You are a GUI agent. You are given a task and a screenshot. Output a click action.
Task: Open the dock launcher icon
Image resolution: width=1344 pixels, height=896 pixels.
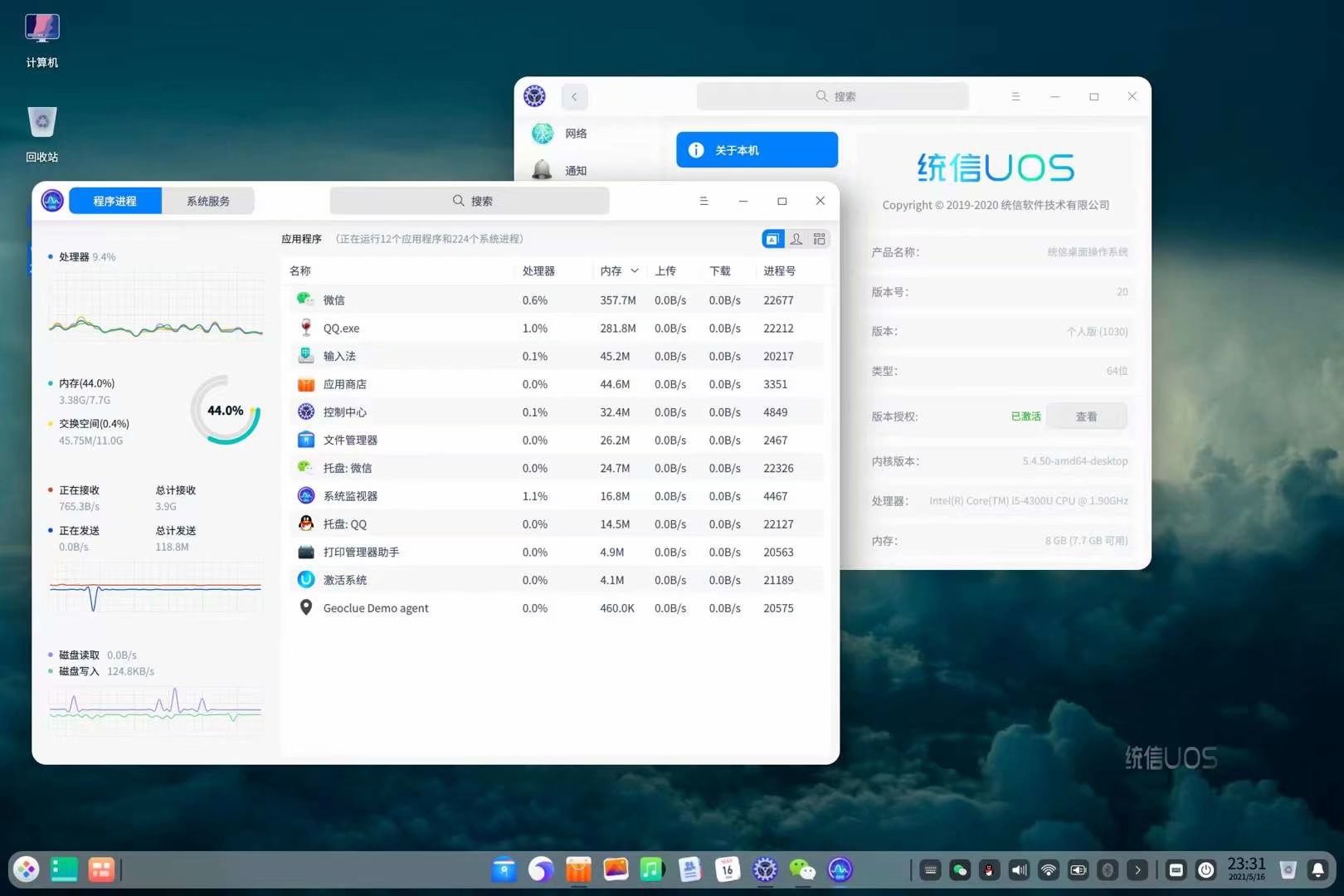coord(27,869)
